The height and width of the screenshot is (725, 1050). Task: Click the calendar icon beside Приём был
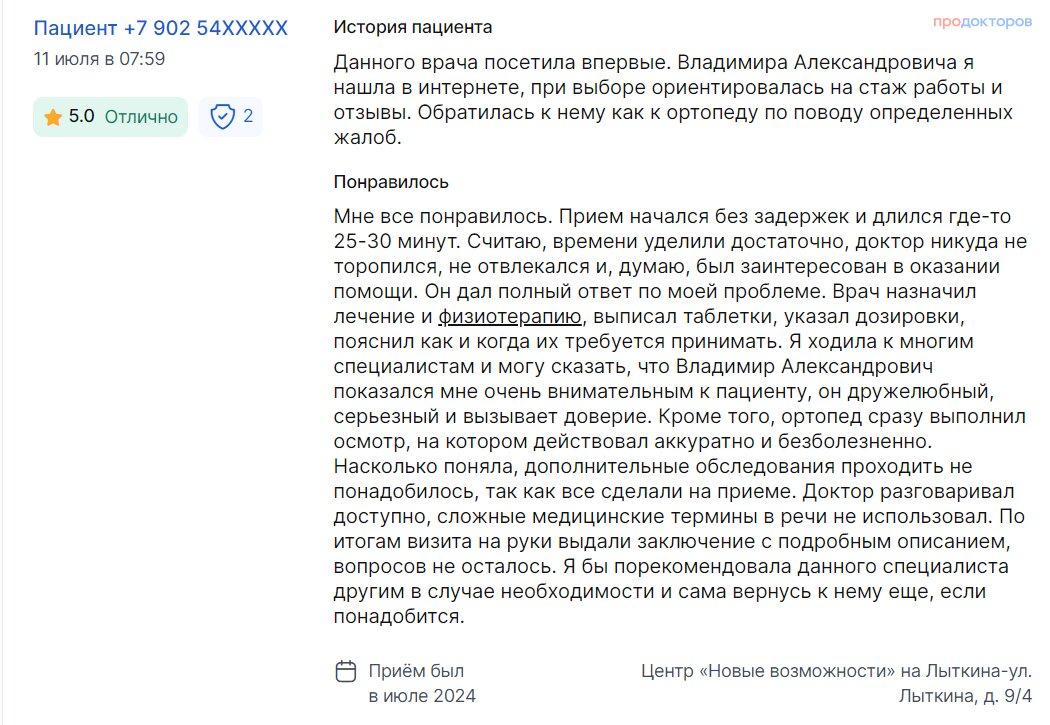[x=346, y=671]
